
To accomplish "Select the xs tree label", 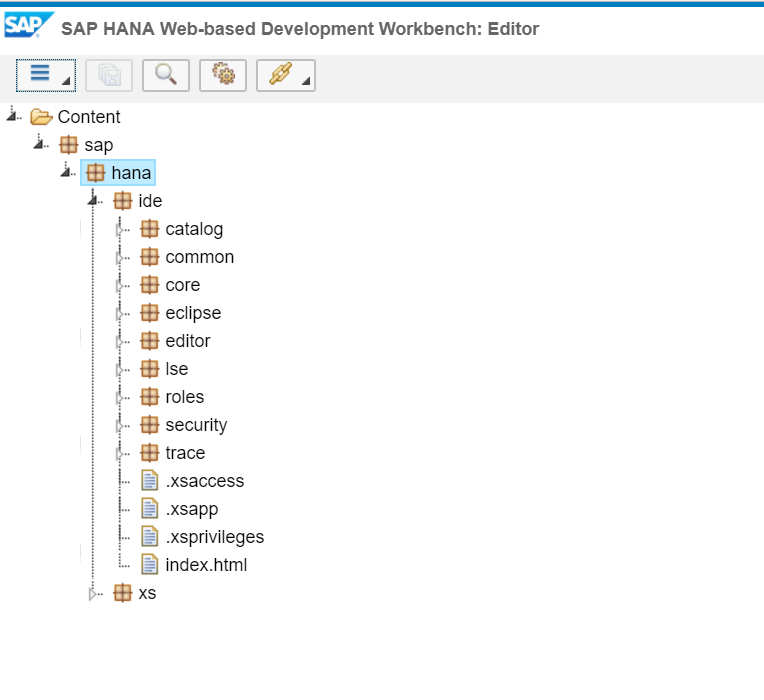I will pos(147,593).
